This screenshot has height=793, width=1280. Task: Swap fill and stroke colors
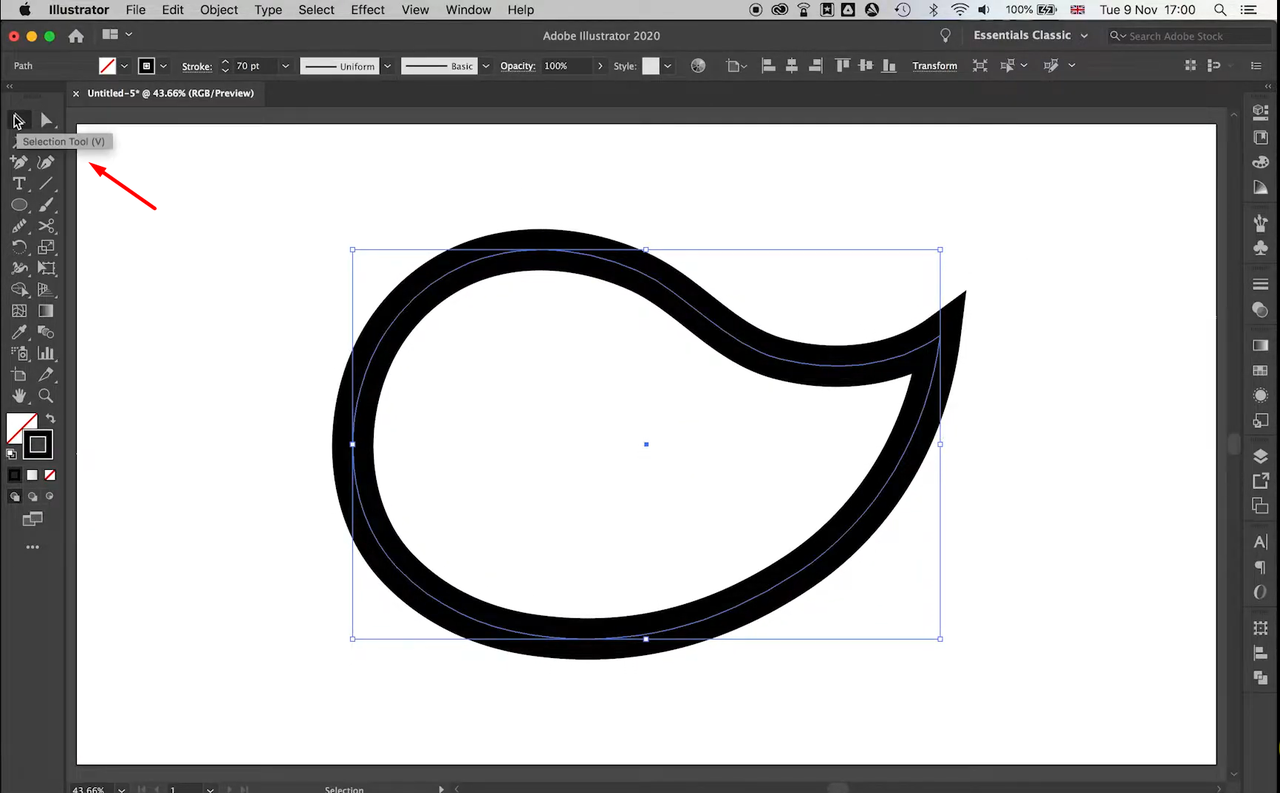pyautogui.click(x=52, y=417)
